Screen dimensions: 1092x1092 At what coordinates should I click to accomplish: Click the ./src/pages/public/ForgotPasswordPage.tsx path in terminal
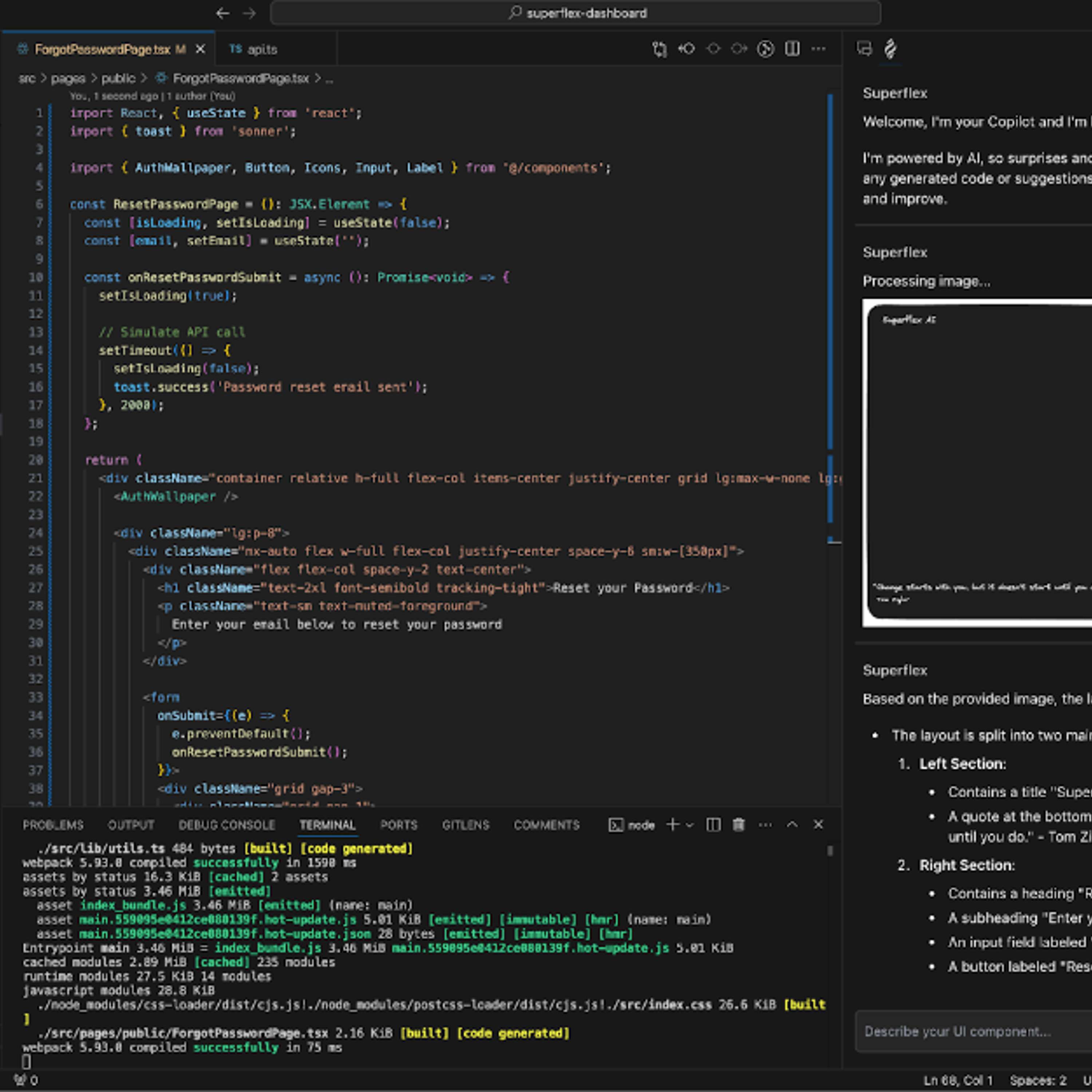[x=183, y=1033]
